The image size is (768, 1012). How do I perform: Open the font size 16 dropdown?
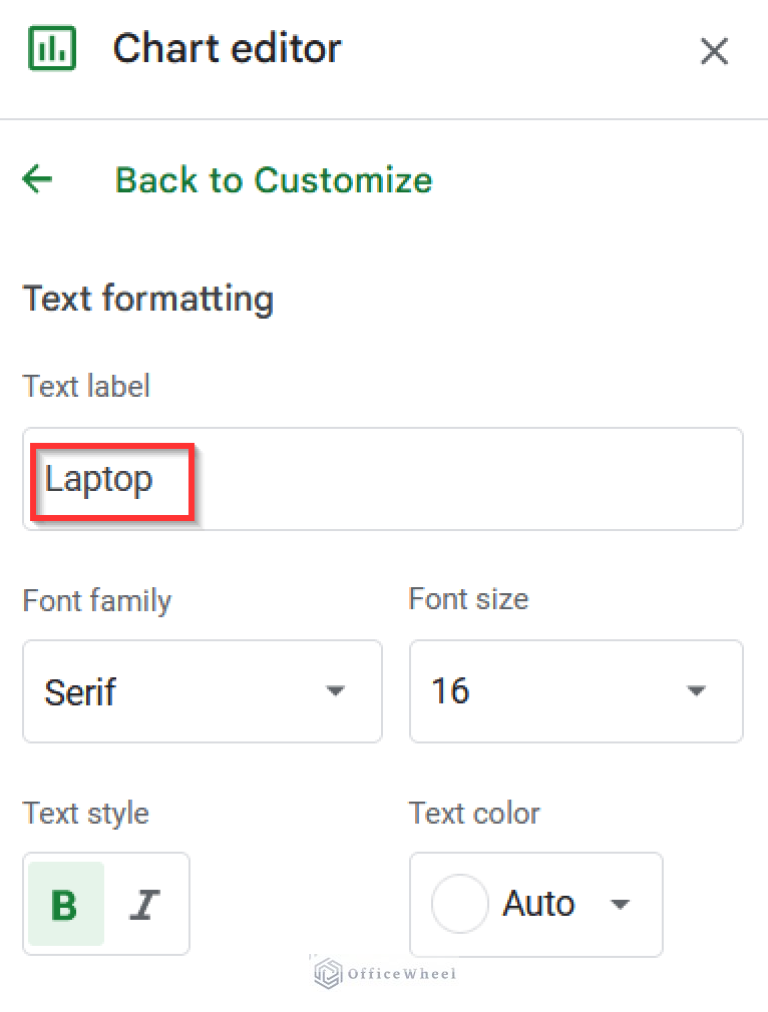click(576, 691)
